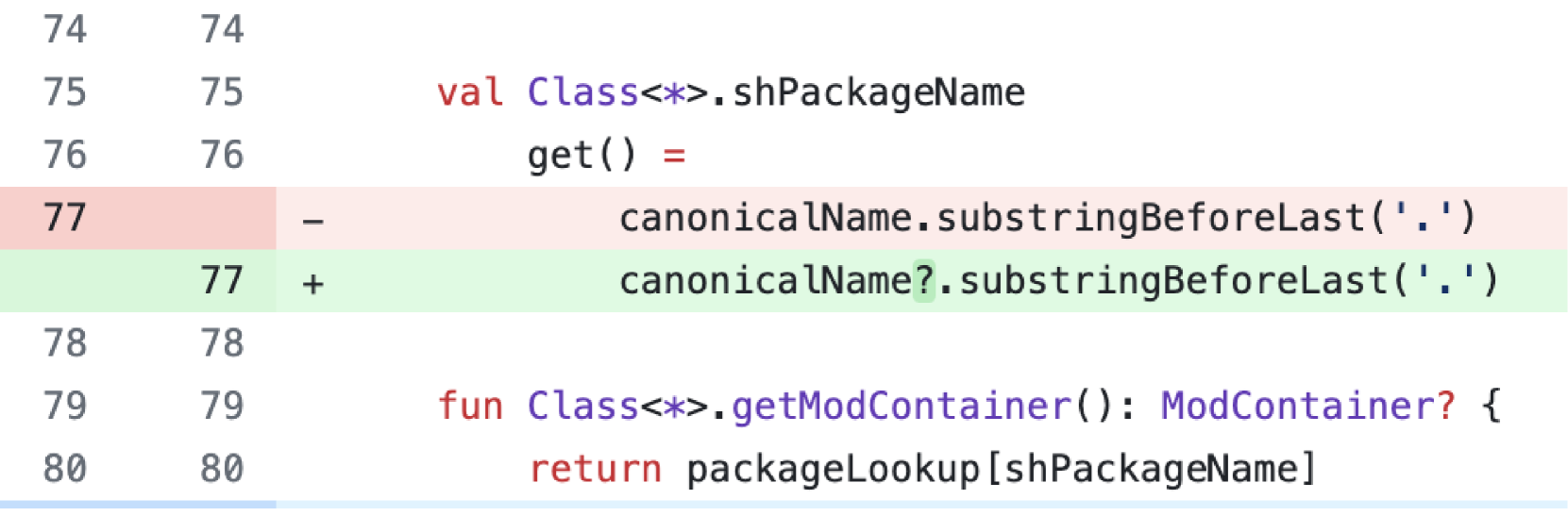Click "shPackageName" in the line 75 declaration
This screenshot has width=1568, height=516.
(x=878, y=92)
